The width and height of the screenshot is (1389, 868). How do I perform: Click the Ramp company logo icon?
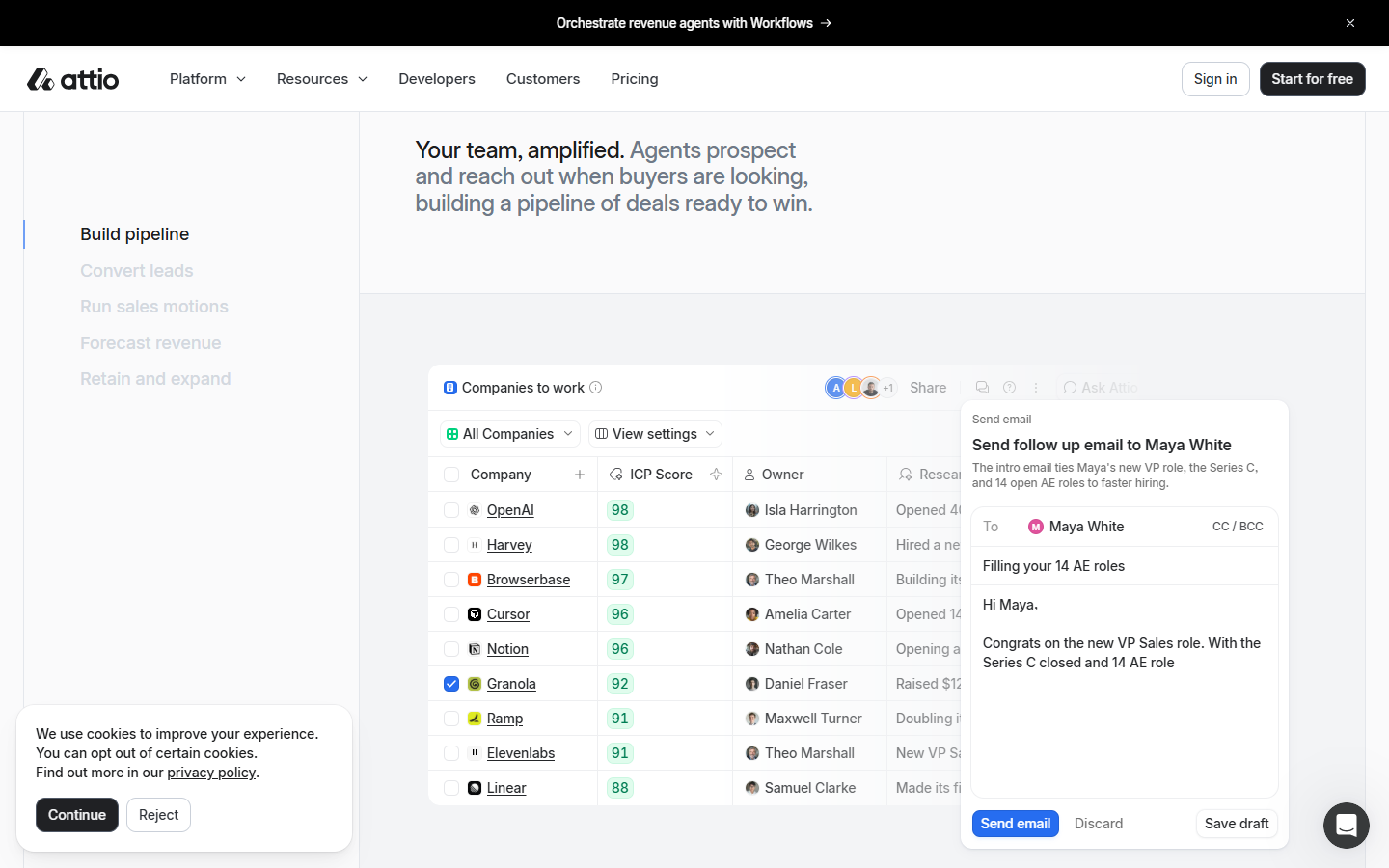(x=475, y=719)
